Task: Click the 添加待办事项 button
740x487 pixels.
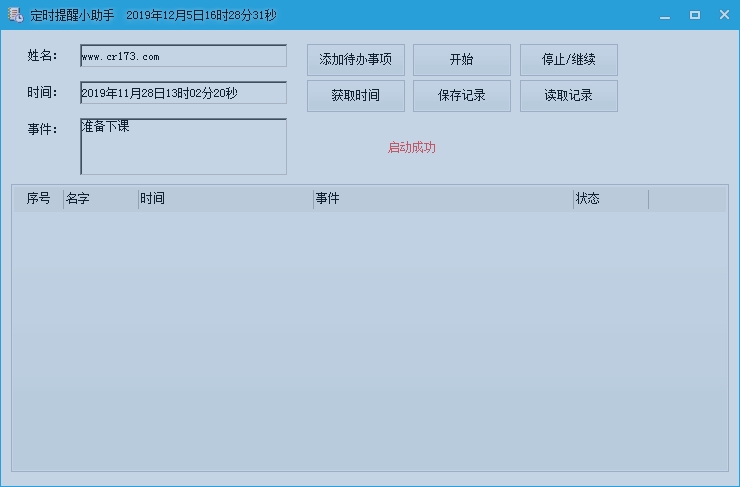Action: (x=355, y=60)
